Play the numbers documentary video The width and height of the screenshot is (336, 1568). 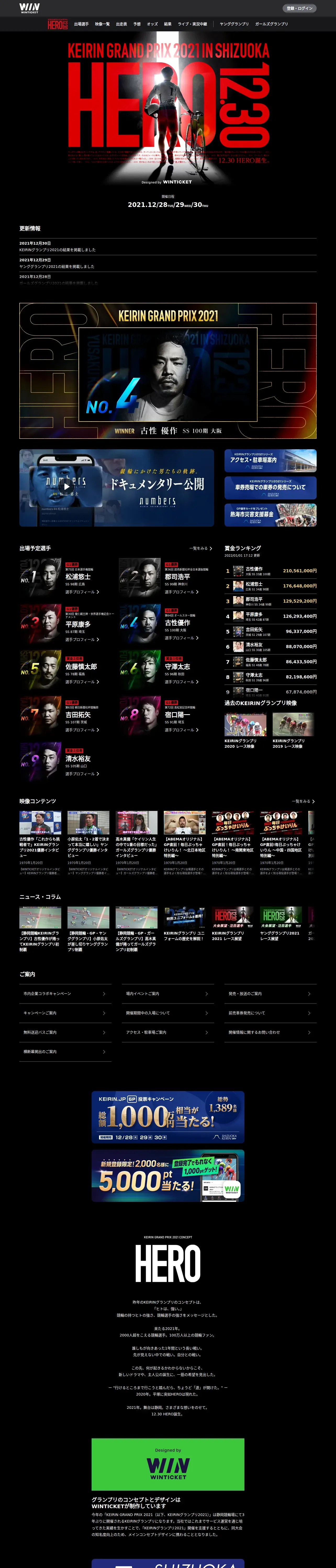tap(66, 486)
